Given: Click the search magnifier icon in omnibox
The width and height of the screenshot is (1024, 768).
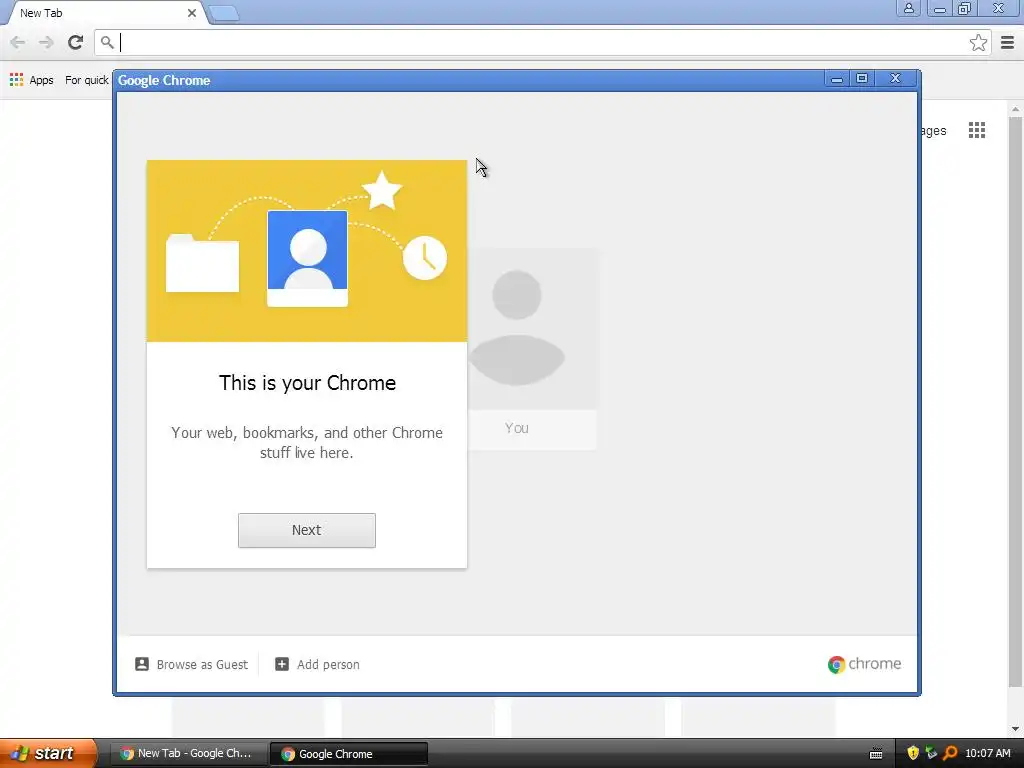Looking at the screenshot, I should [107, 42].
